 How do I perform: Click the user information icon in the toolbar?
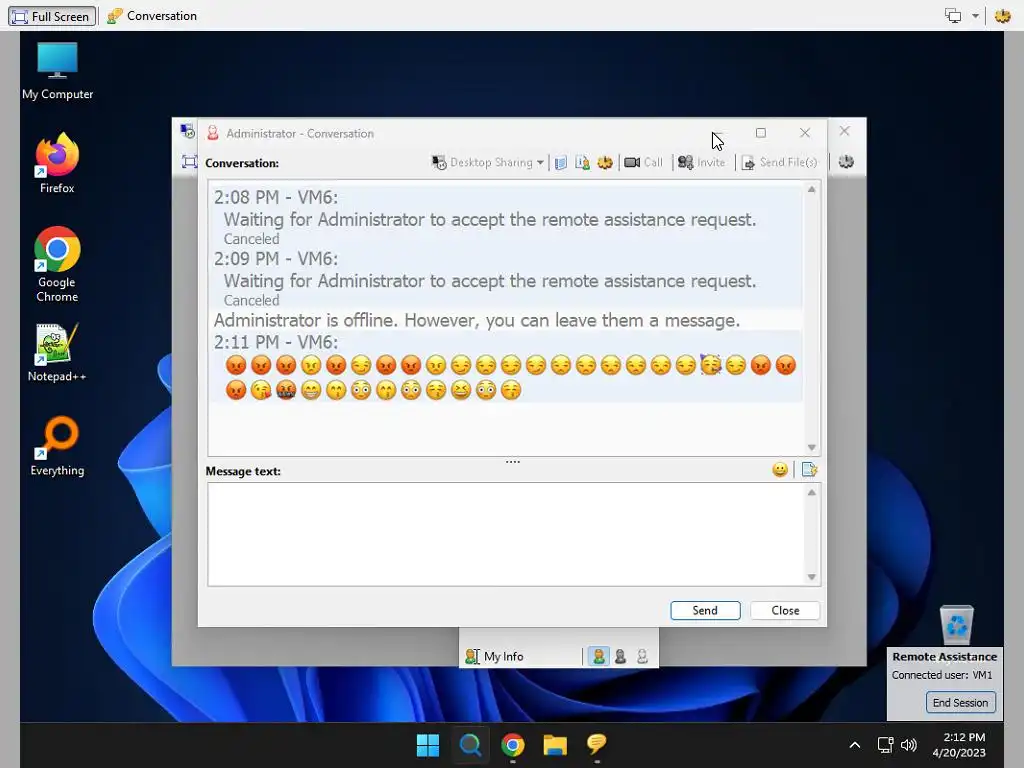pos(583,163)
